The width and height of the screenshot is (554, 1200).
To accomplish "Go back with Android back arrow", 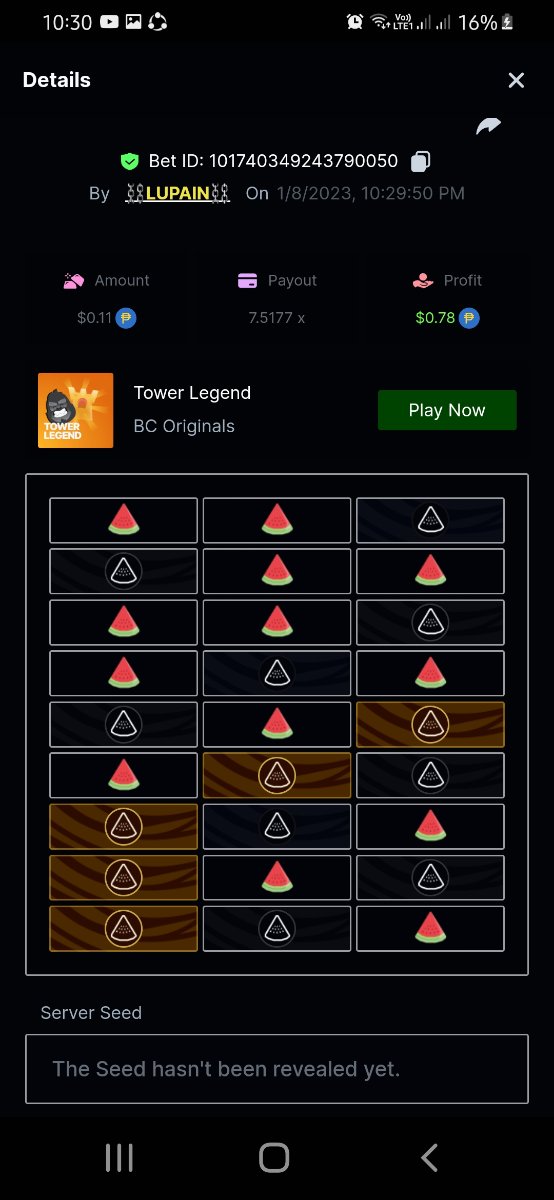I will pos(430,1158).
